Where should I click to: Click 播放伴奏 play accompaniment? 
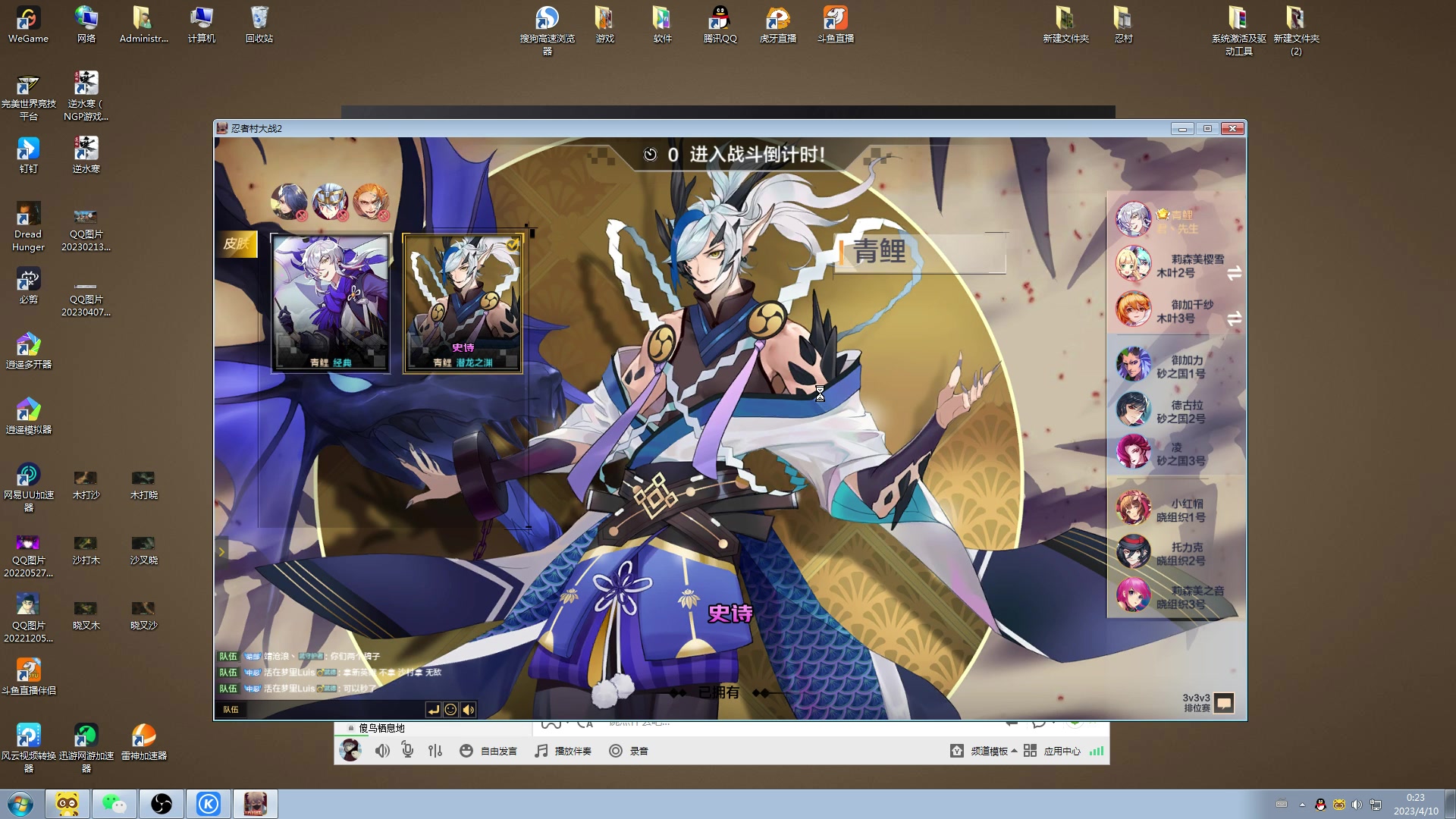tap(563, 751)
